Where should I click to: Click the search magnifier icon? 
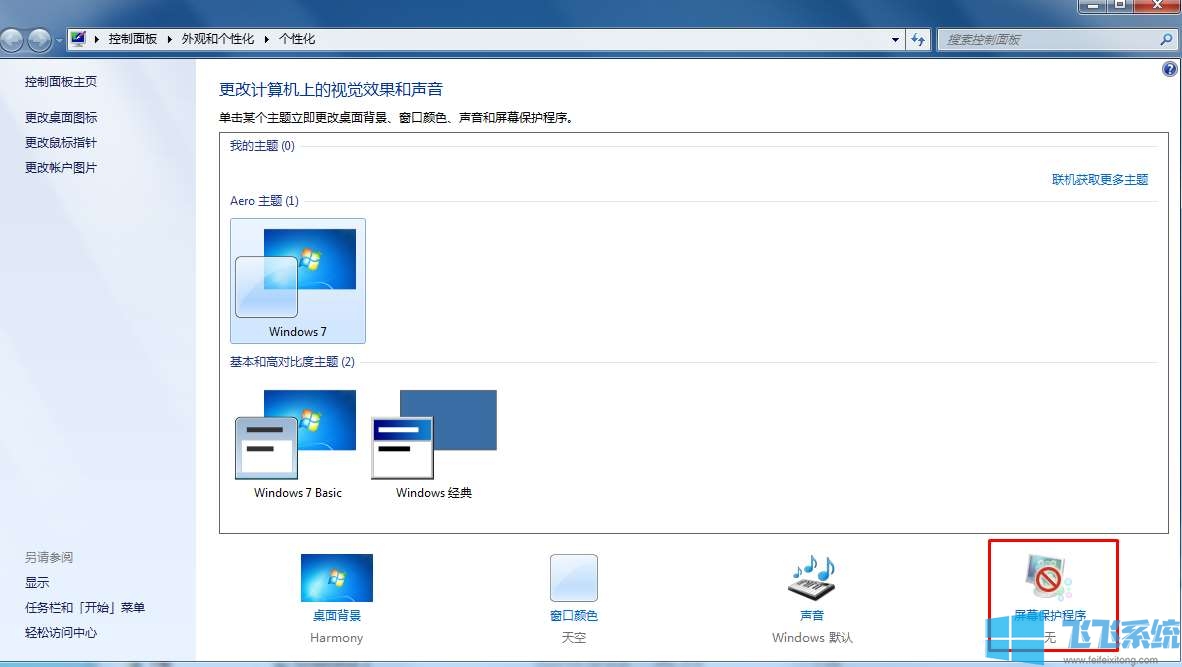(x=1166, y=40)
